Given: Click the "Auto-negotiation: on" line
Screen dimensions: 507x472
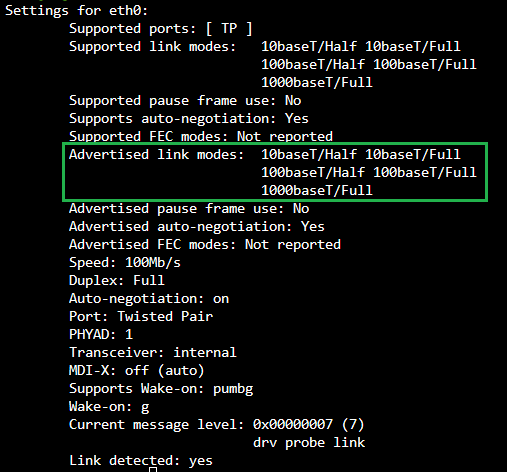Looking at the screenshot, I should (149, 299).
